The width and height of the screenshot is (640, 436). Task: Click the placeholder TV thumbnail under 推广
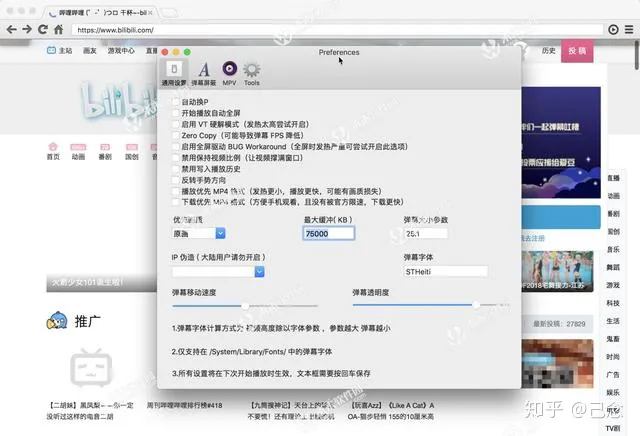(x=91, y=367)
